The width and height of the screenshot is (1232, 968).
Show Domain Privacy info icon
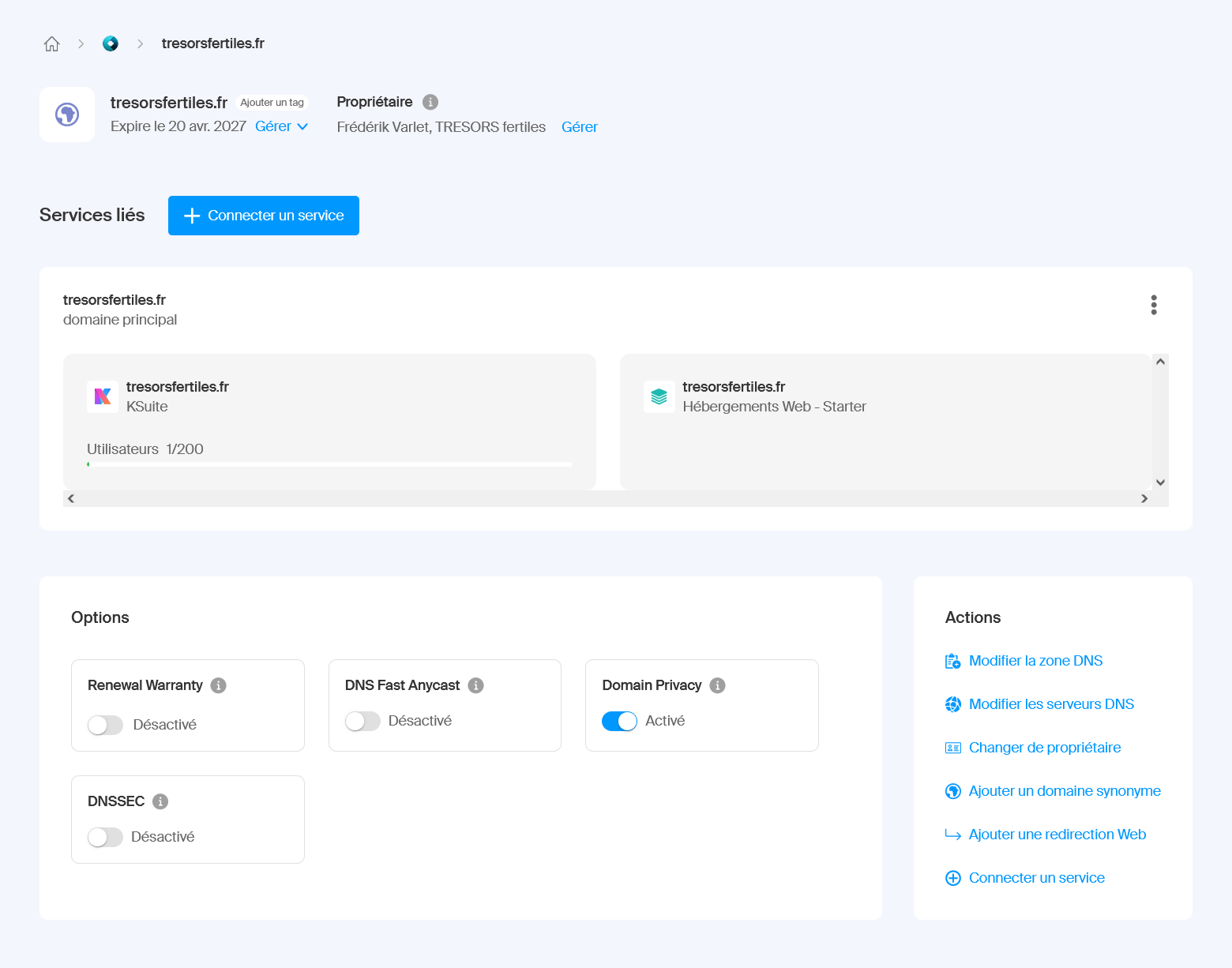[718, 685]
